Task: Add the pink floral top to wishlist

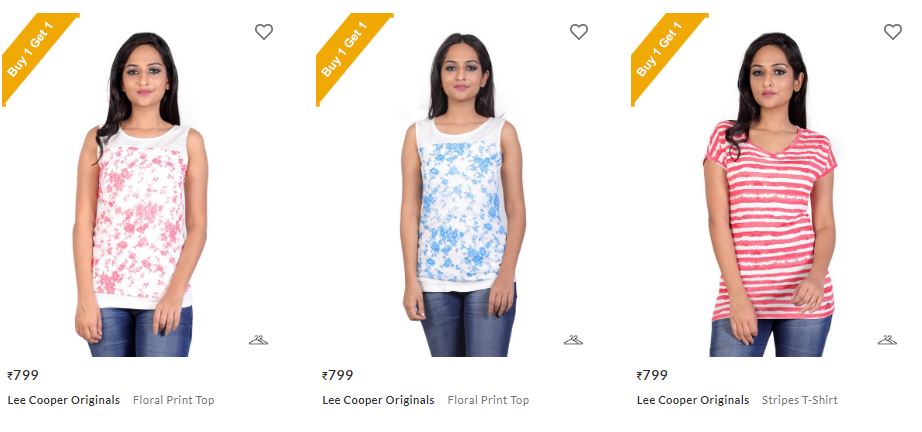Action: (263, 32)
